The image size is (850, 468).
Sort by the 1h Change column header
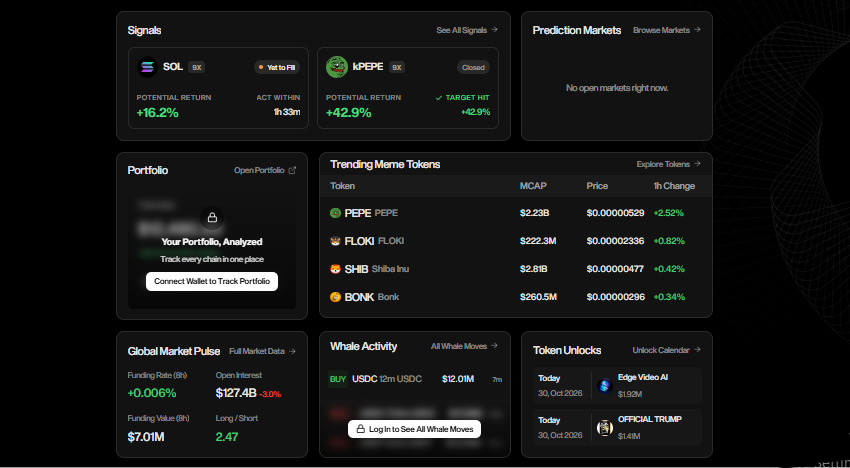coord(674,186)
